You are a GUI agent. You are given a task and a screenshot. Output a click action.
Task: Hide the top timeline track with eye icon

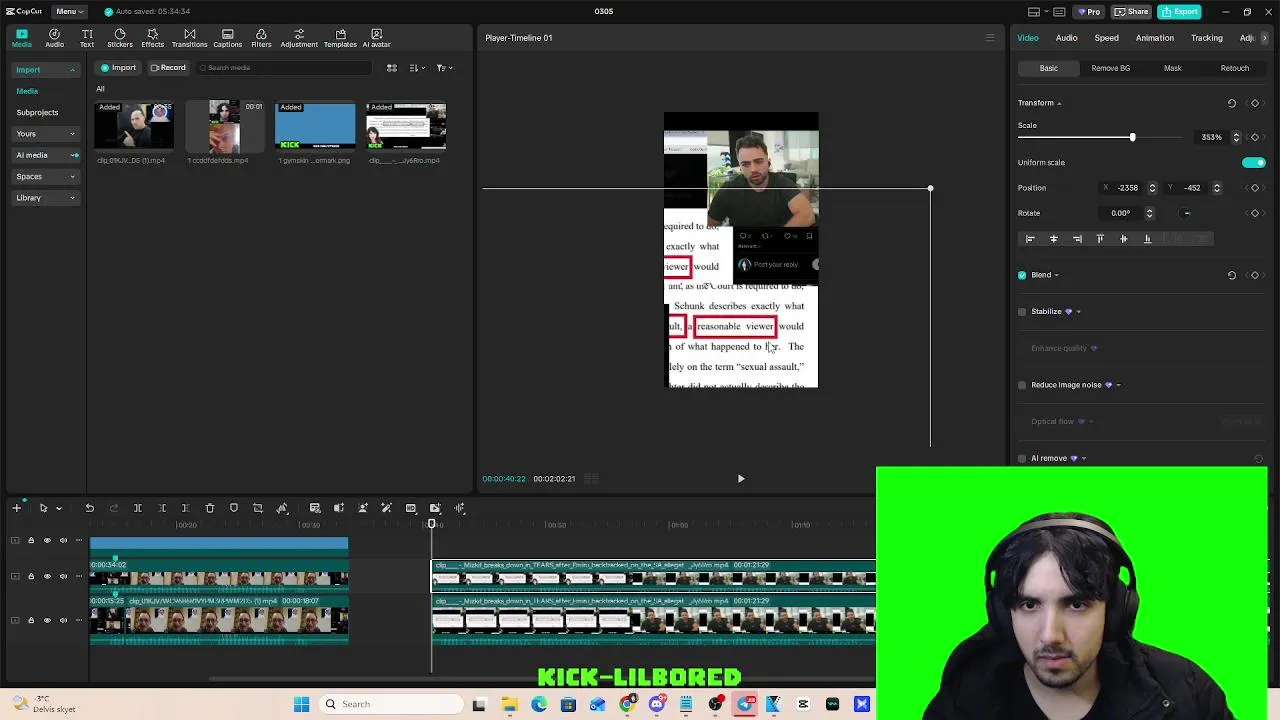click(47, 541)
